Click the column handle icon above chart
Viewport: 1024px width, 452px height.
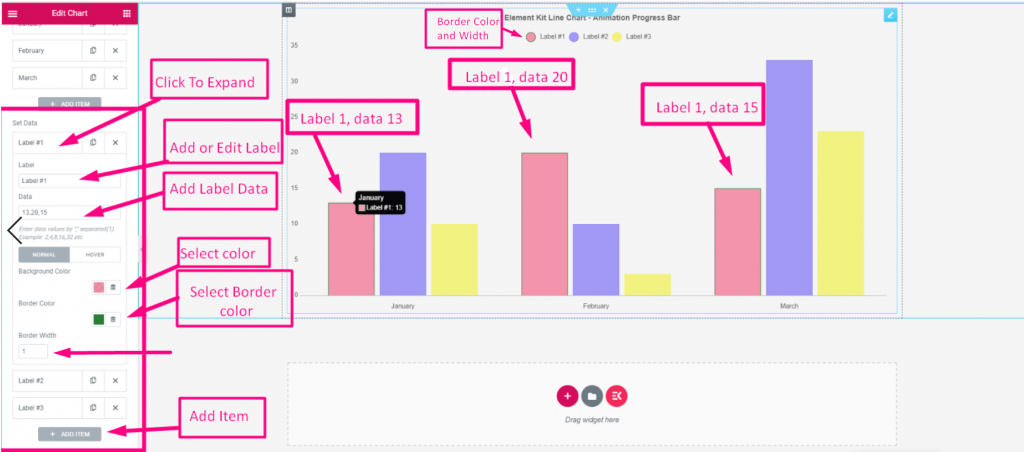point(289,10)
